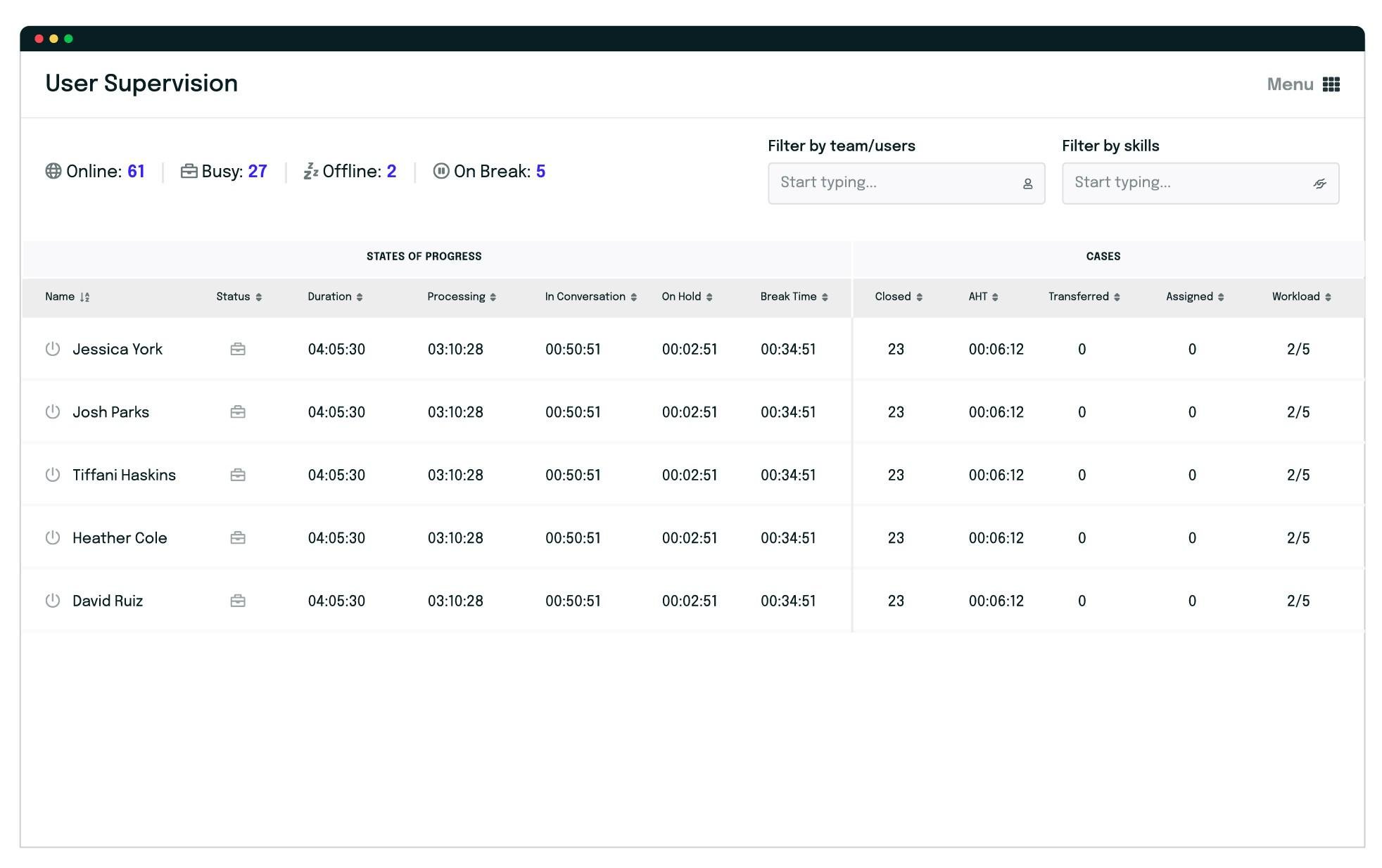This screenshot has width=1382, height=868.
Task: Click the skills icon in skills filter
Action: tap(1319, 184)
